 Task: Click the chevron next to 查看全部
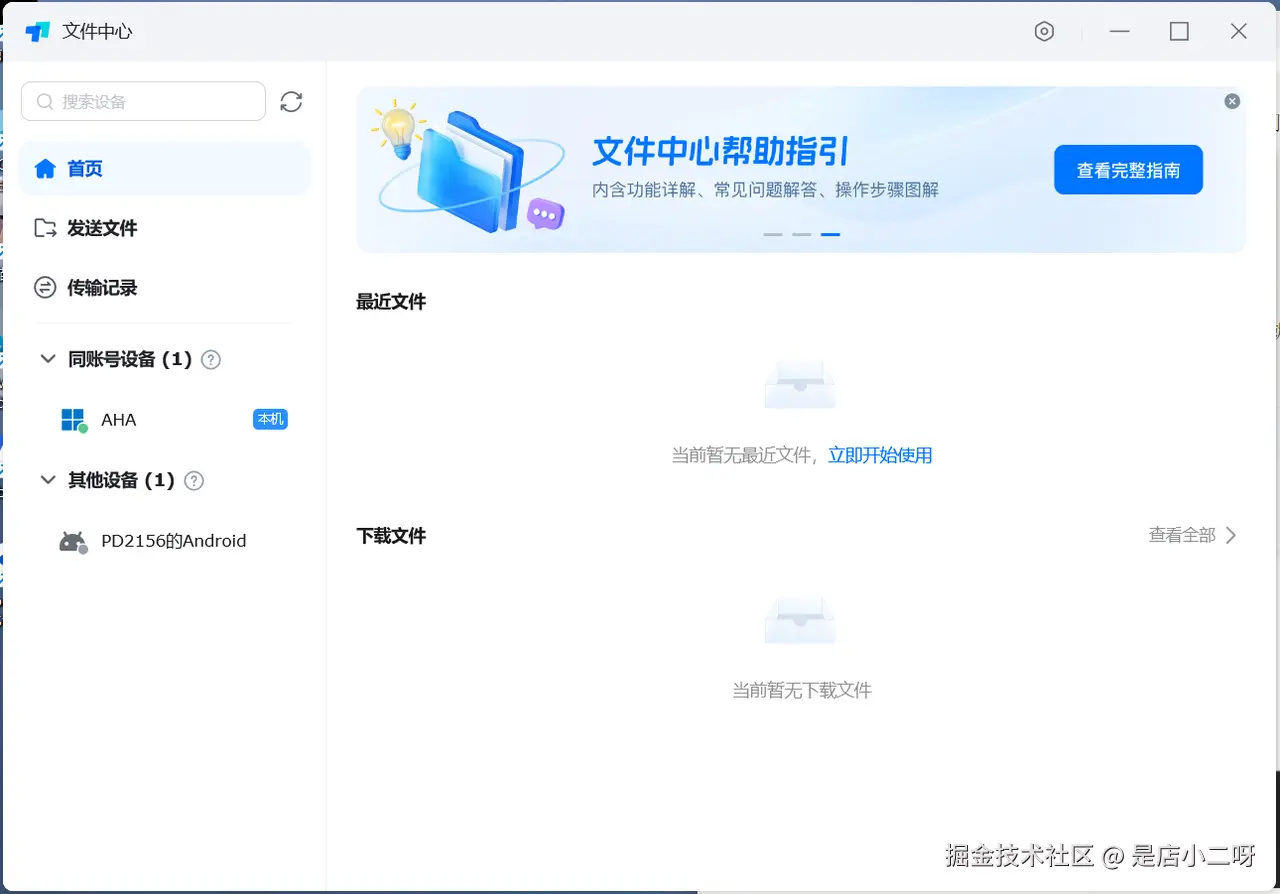[1231, 535]
